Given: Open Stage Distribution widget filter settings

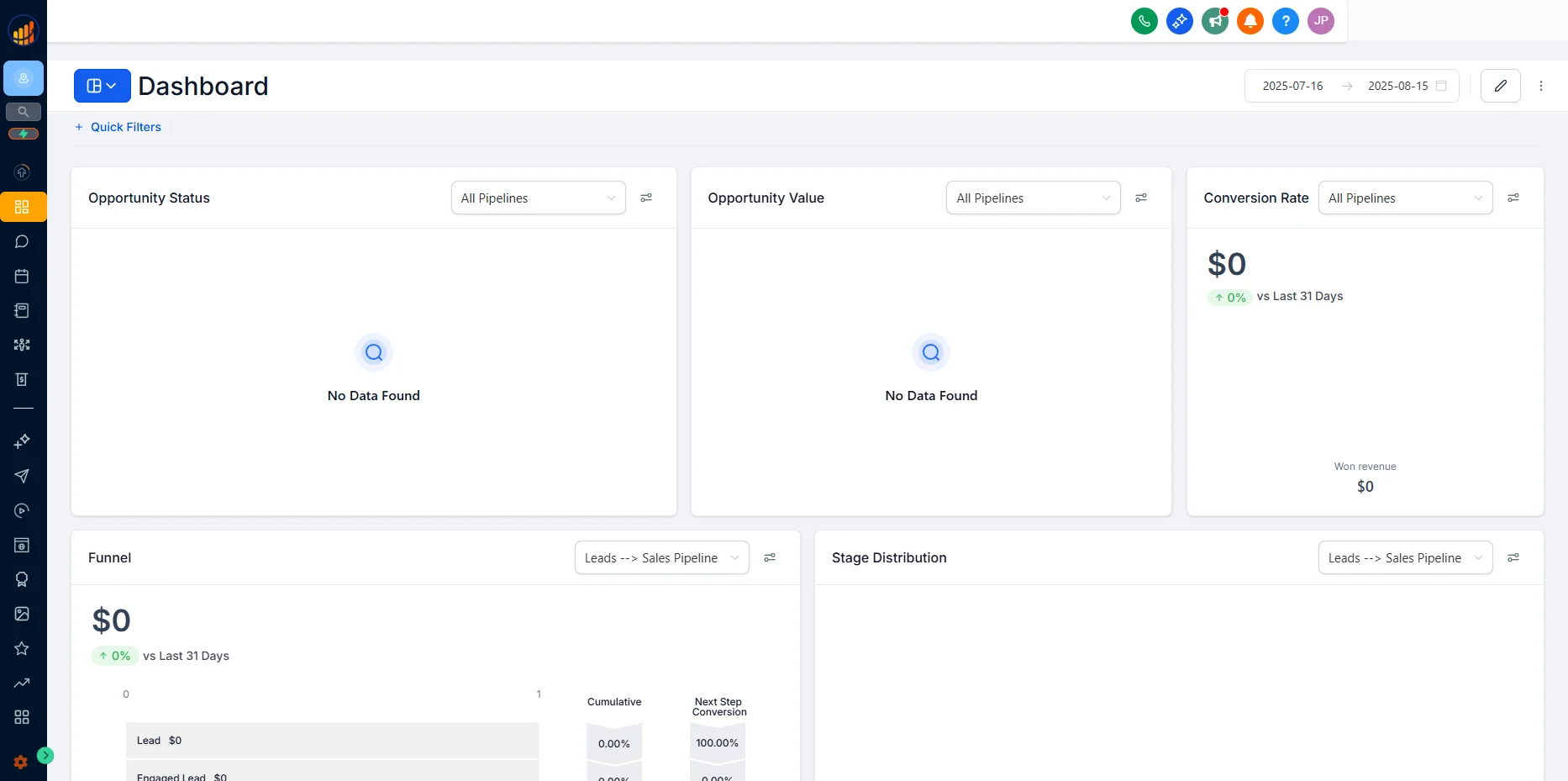Looking at the screenshot, I should (x=1513, y=558).
